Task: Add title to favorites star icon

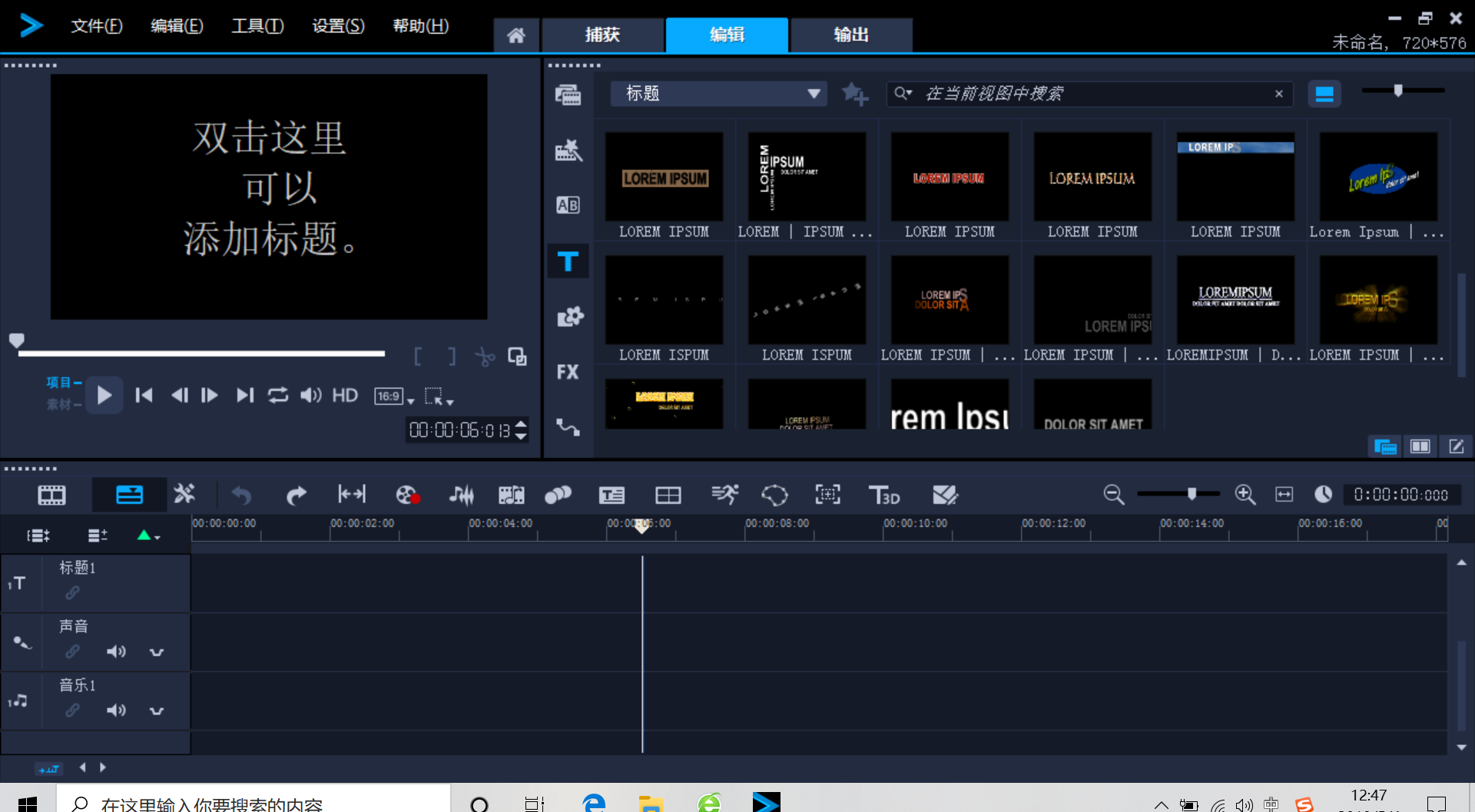Action: pyautogui.click(x=855, y=94)
